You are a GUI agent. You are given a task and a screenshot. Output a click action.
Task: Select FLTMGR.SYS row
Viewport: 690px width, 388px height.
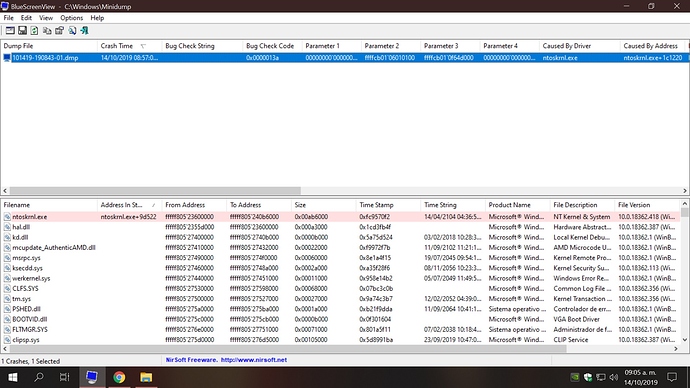click(340, 329)
